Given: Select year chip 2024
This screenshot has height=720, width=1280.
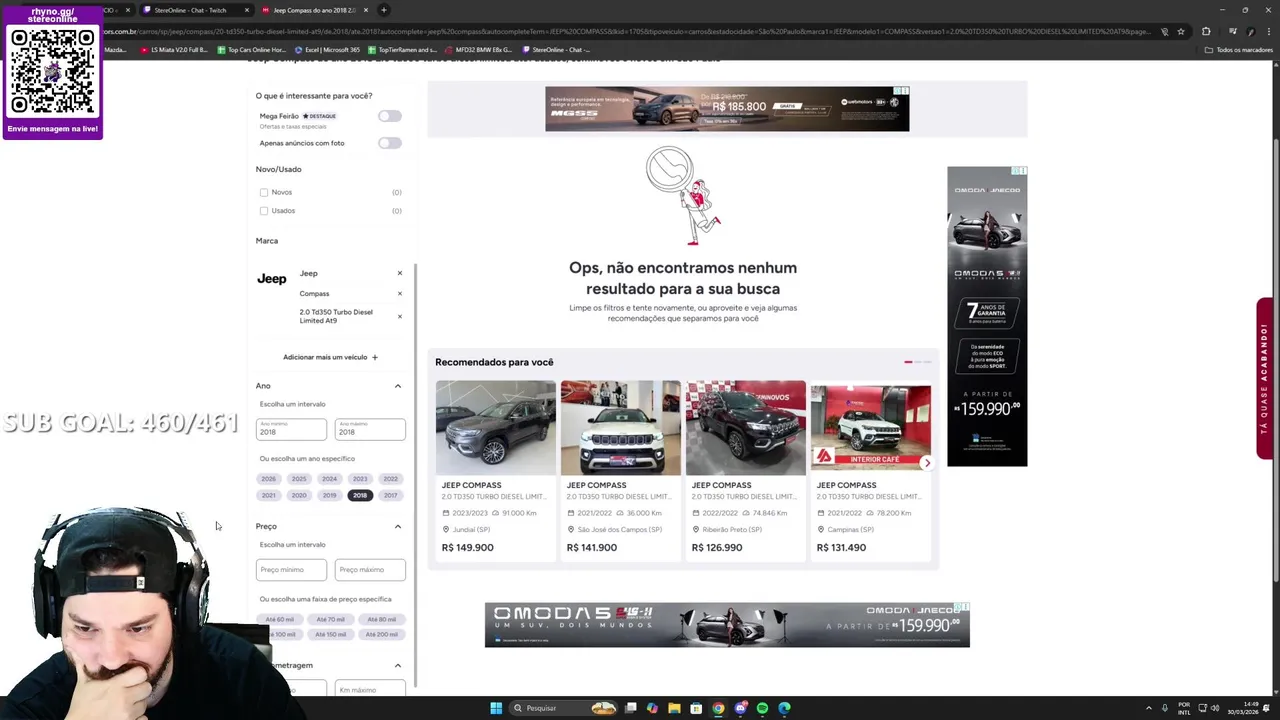Looking at the screenshot, I should [329, 479].
